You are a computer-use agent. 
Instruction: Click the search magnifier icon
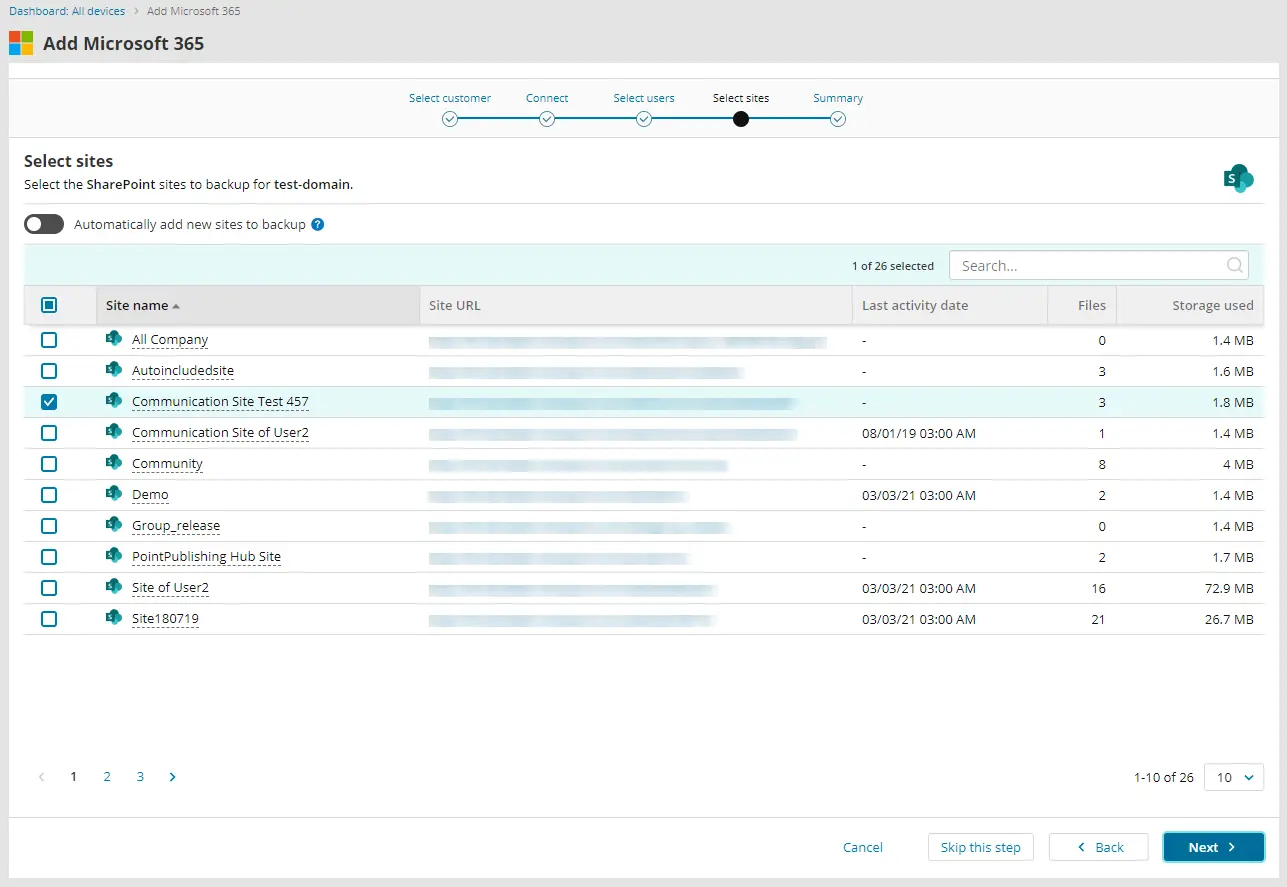(1235, 265)
